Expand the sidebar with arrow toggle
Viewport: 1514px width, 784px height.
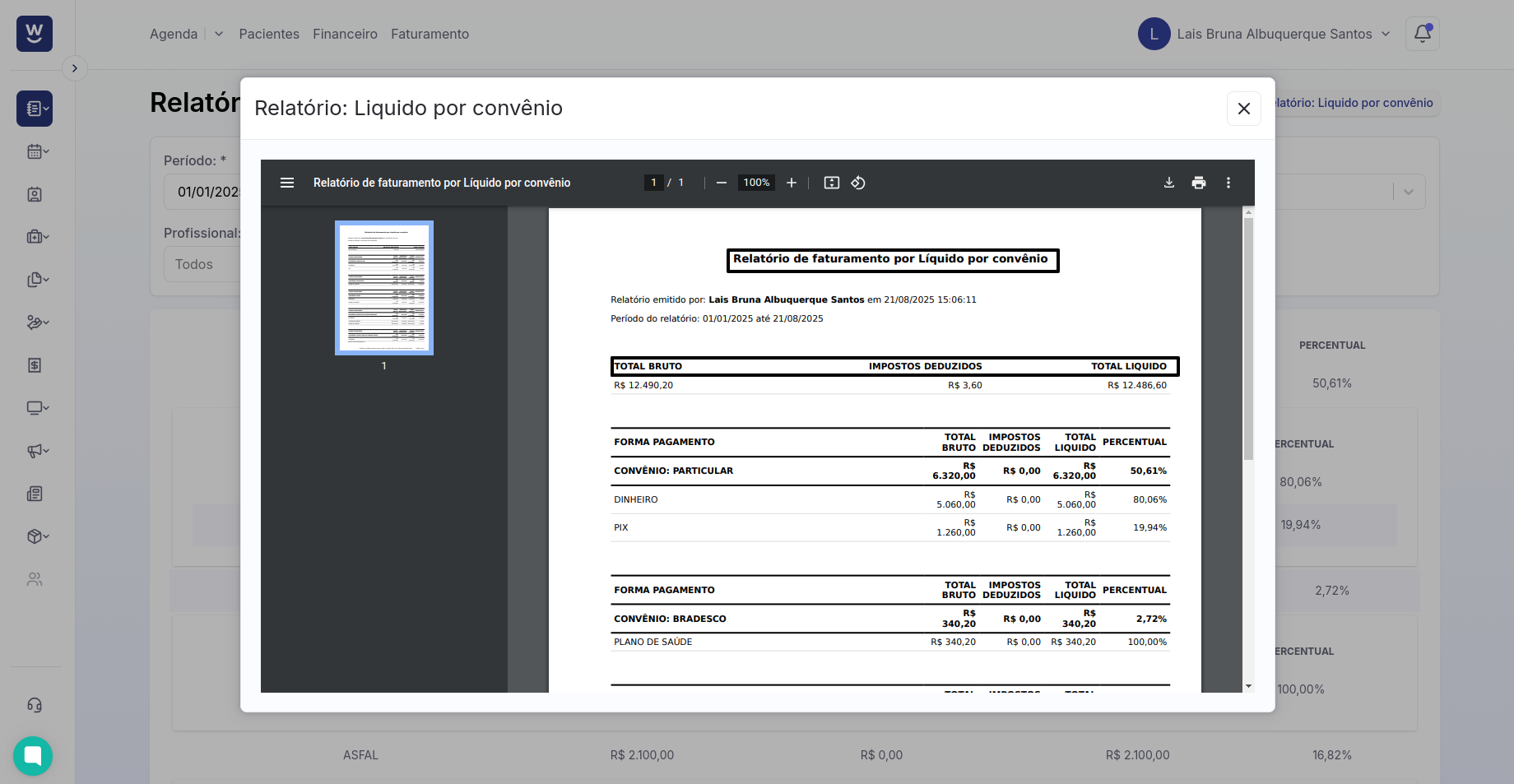75,68
